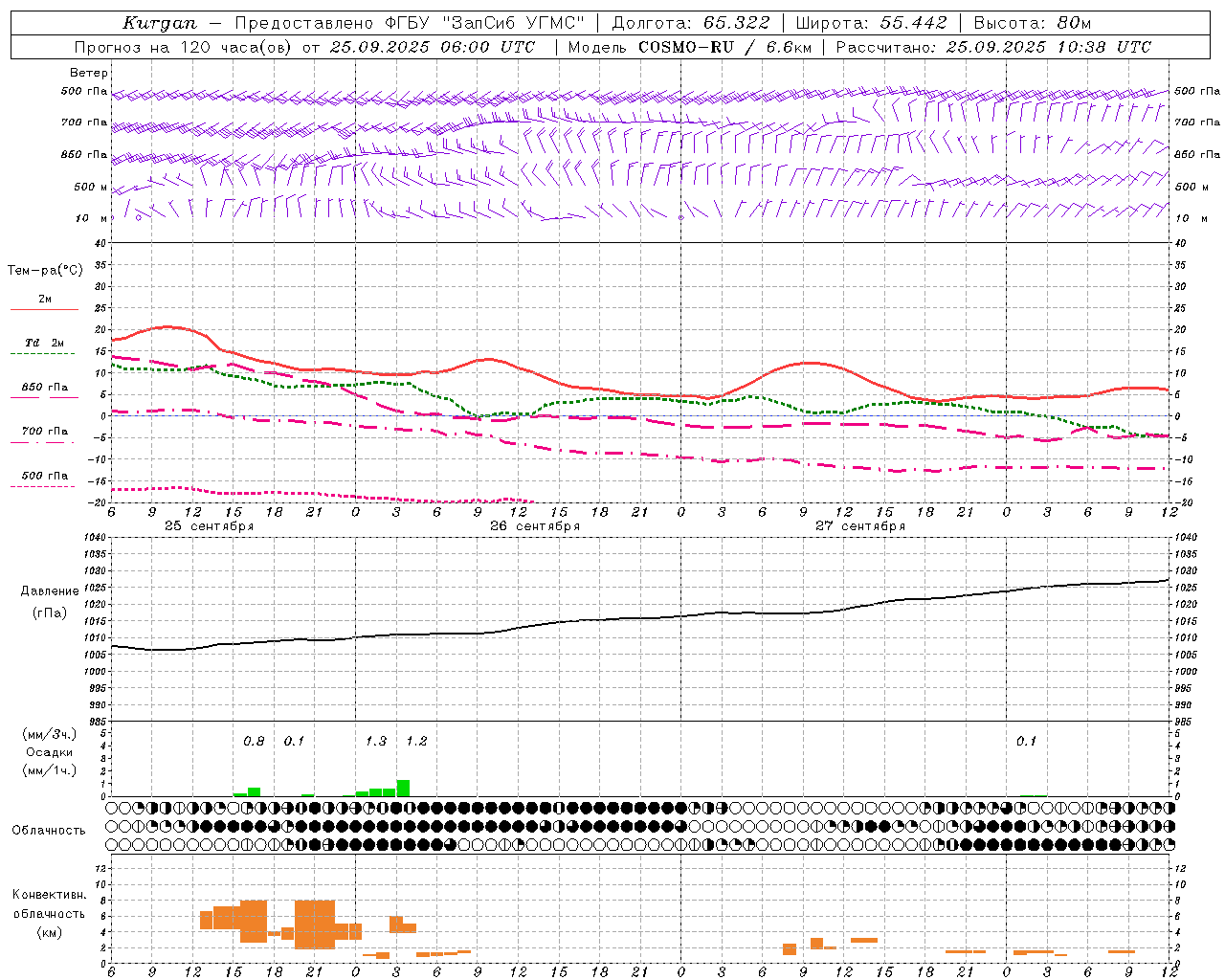Click the precipitation value 1.2
1225x980 pixels.
click(416, 742)
